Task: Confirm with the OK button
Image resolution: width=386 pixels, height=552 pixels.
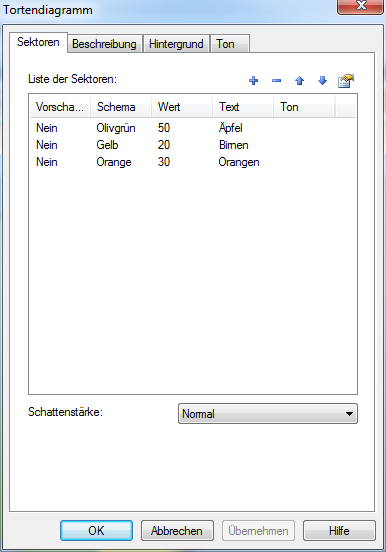Action: [96, 531]
